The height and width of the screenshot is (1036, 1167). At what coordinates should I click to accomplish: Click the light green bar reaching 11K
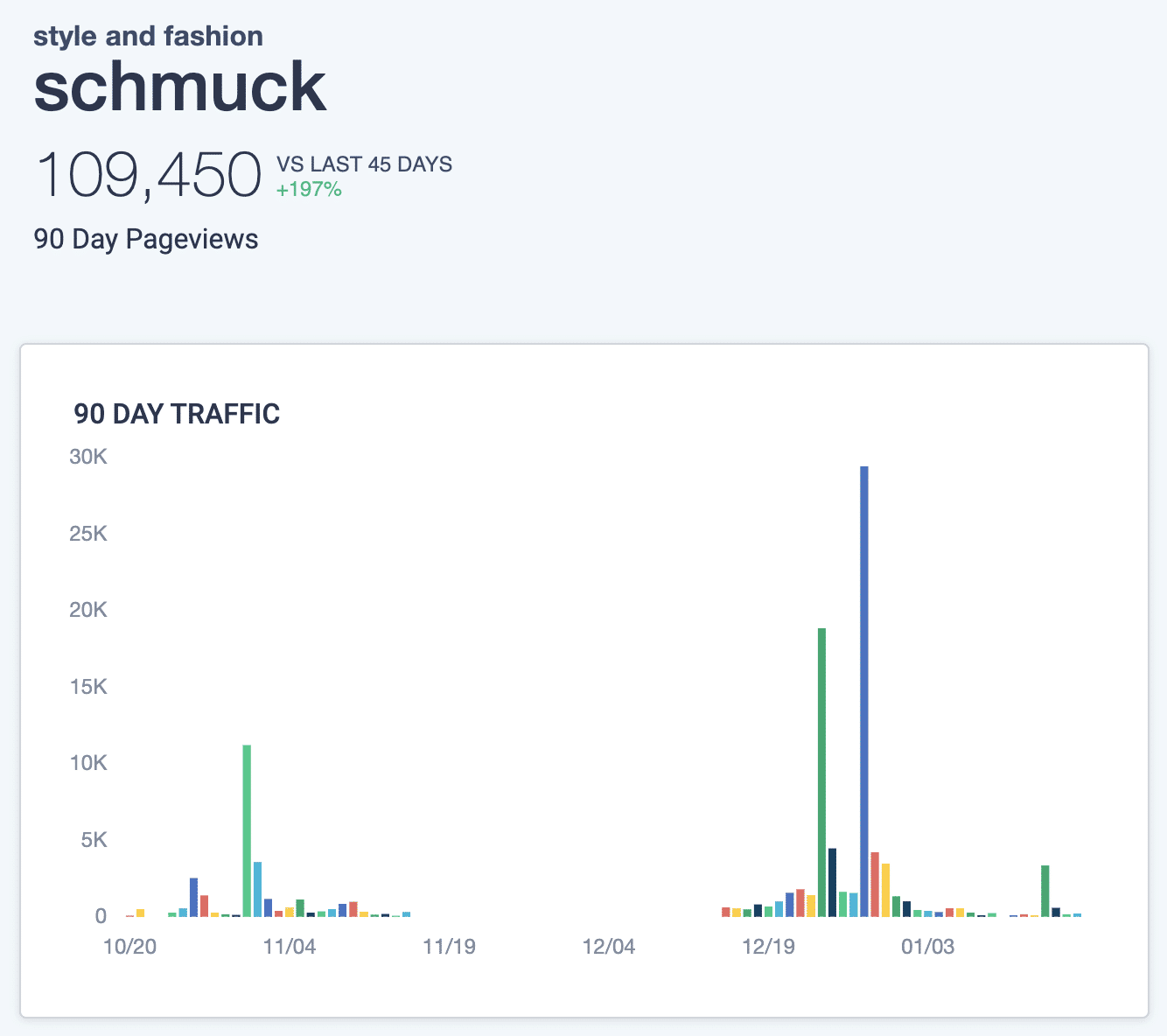tap(247, 830)
